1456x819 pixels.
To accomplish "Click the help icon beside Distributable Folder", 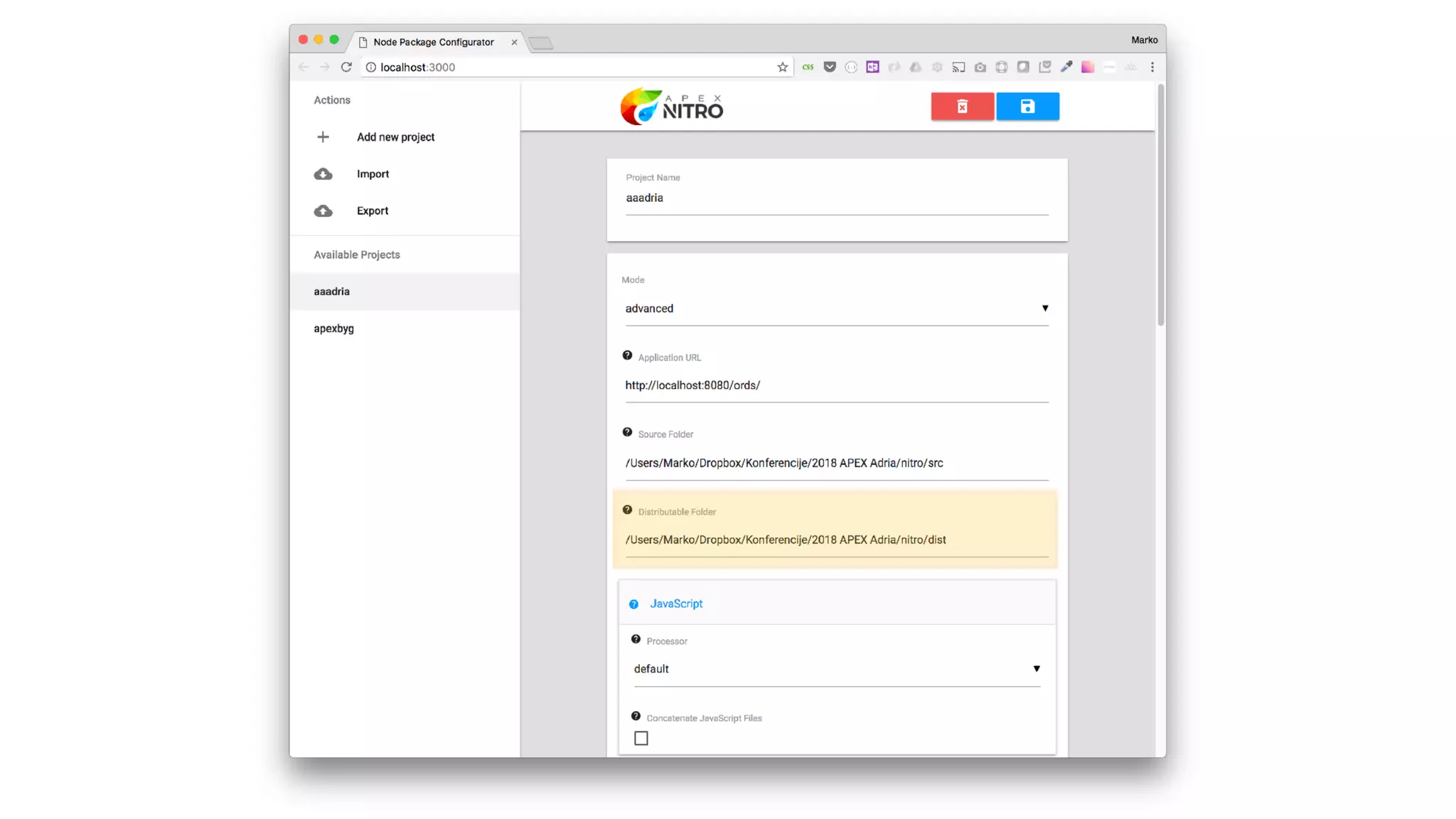I will tap(627, 510).
